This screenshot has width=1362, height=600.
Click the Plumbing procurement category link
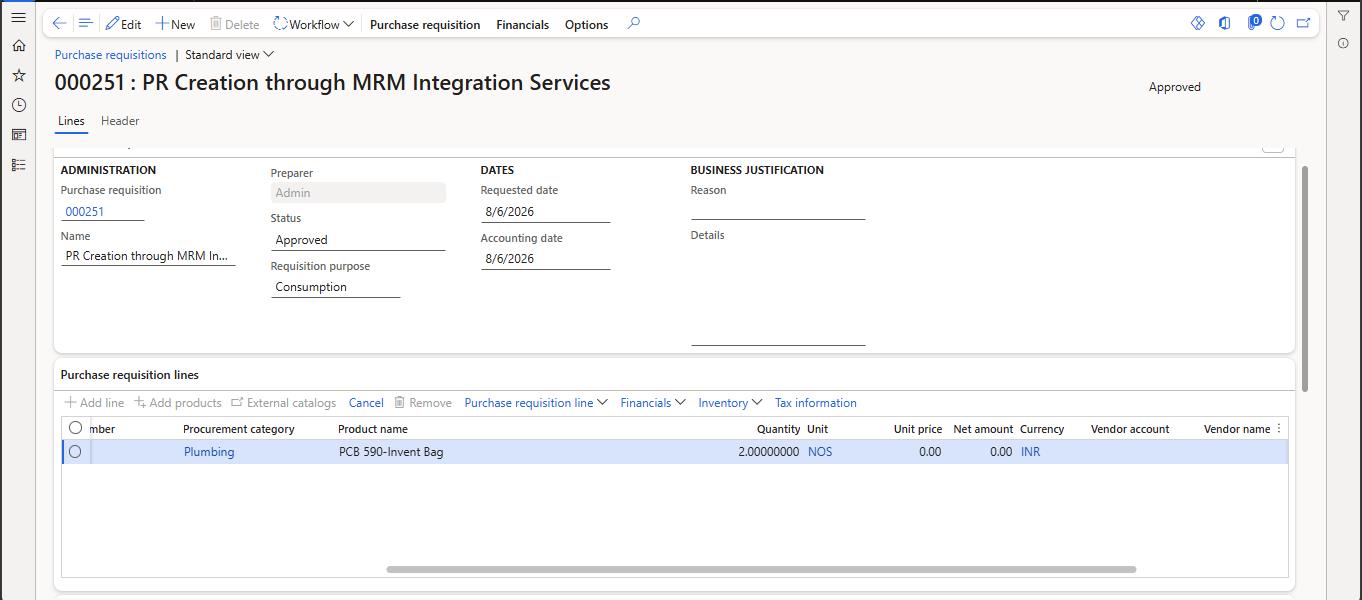pyautogui.click(x=209, y=452)
